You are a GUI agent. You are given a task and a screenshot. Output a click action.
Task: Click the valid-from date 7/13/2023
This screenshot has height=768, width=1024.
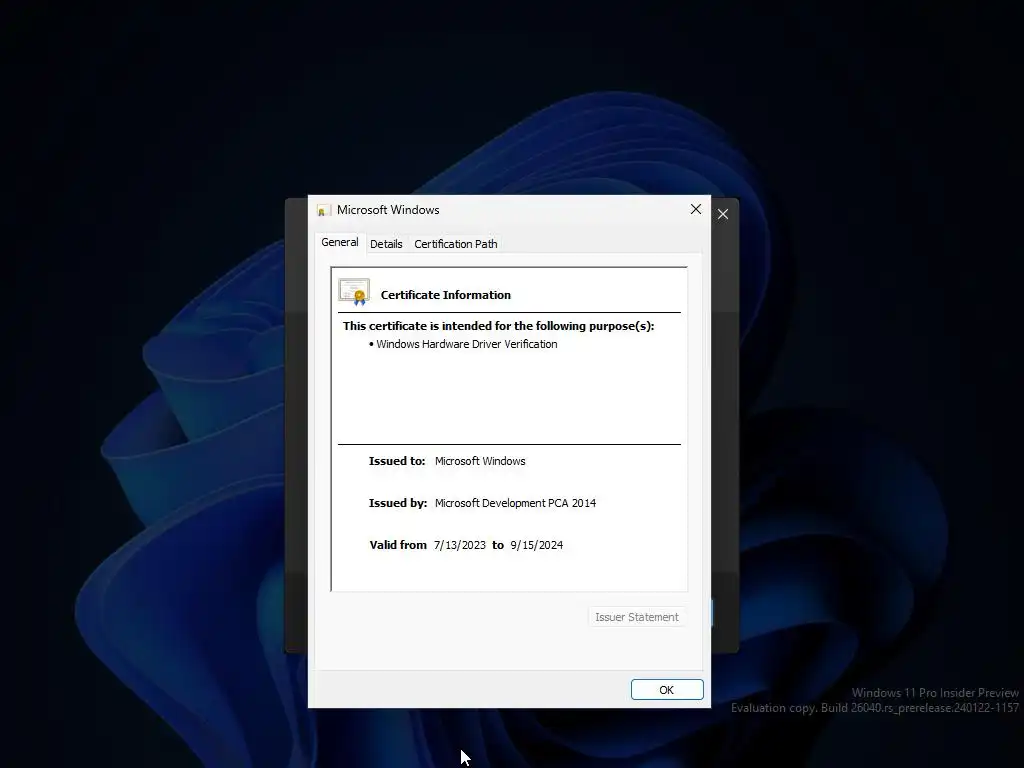tap(460, 545)
